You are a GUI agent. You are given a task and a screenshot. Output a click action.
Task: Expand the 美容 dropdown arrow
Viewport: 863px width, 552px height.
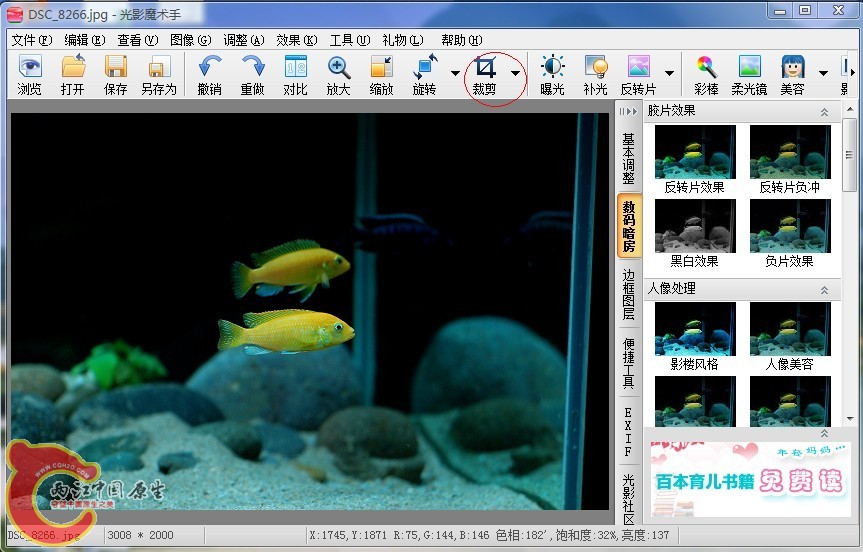823,73
